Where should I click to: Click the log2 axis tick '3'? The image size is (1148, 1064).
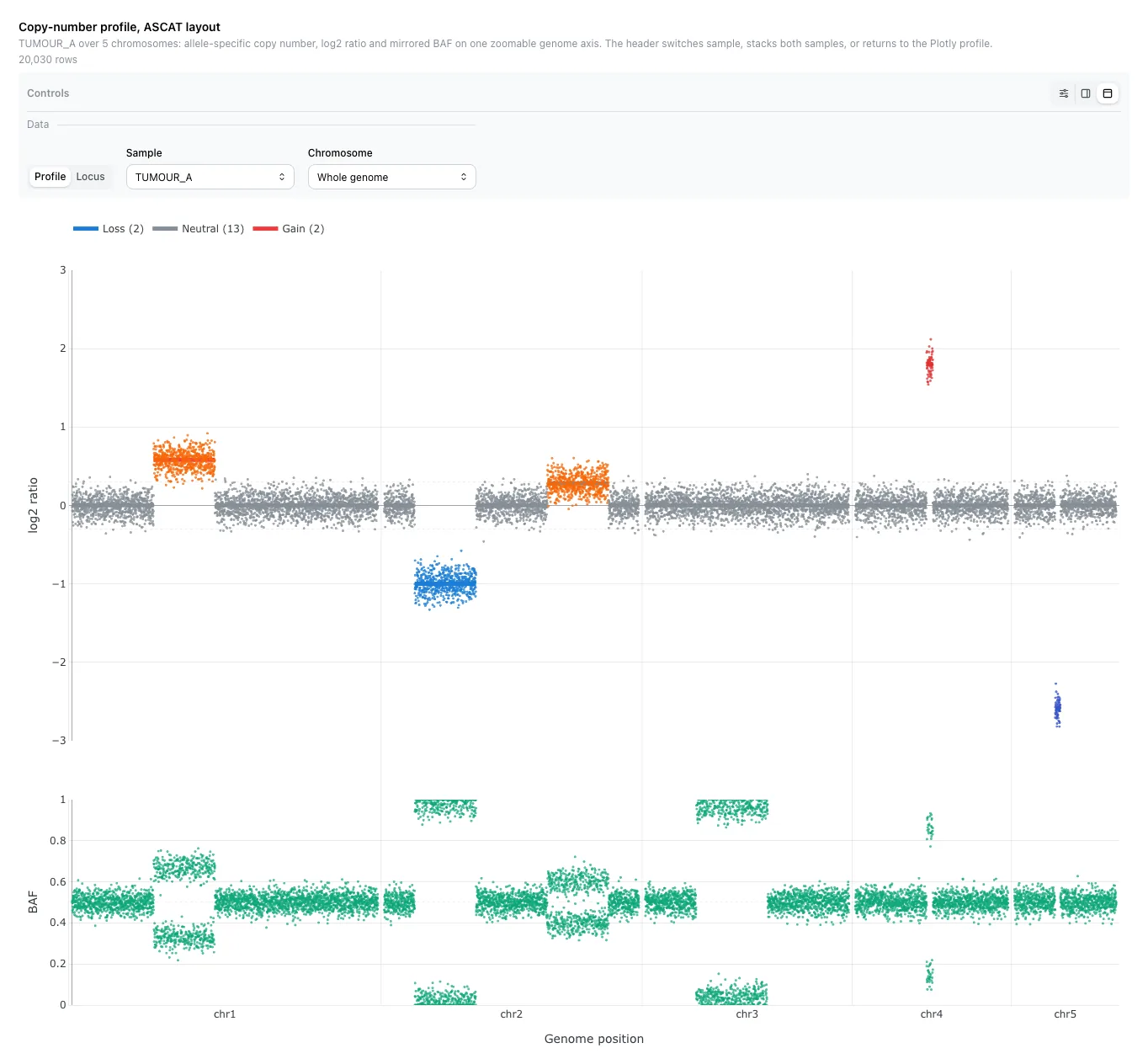click(62, 270)
